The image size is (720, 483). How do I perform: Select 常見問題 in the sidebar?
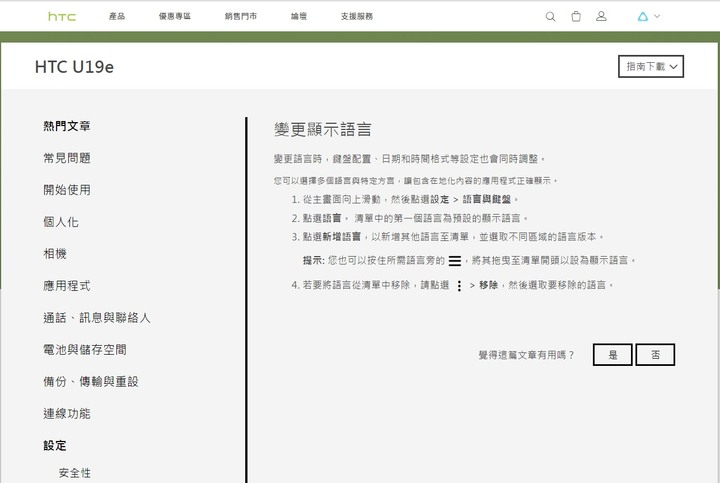[67, 158]
